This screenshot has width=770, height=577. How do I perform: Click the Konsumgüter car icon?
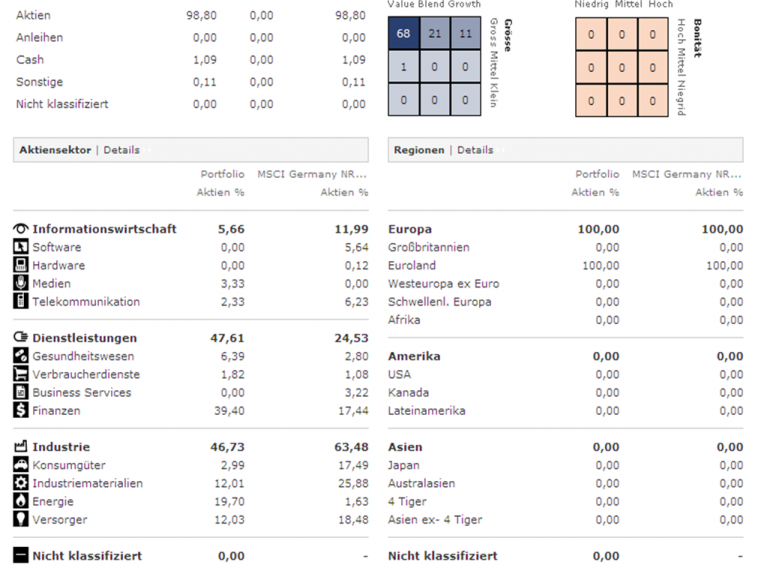pos(21,465)
